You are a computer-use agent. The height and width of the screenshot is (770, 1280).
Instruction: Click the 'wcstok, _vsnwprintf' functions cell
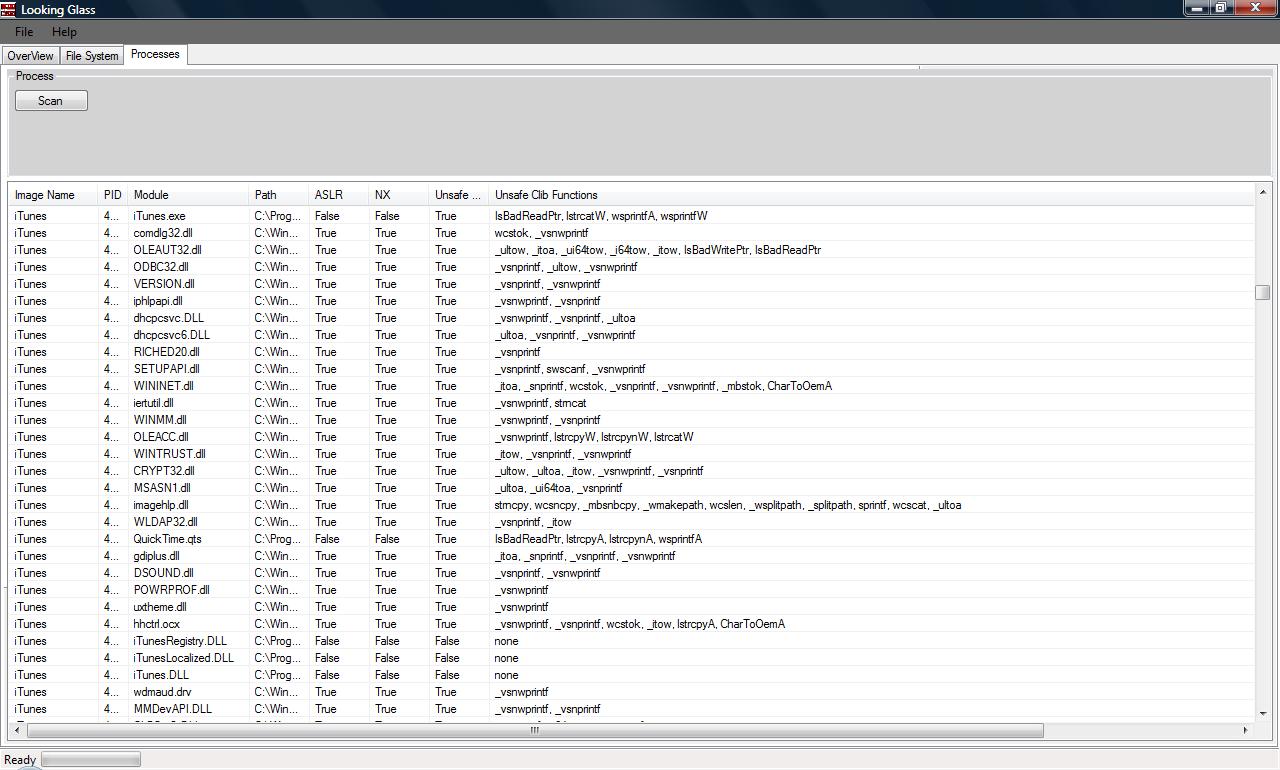541,233
